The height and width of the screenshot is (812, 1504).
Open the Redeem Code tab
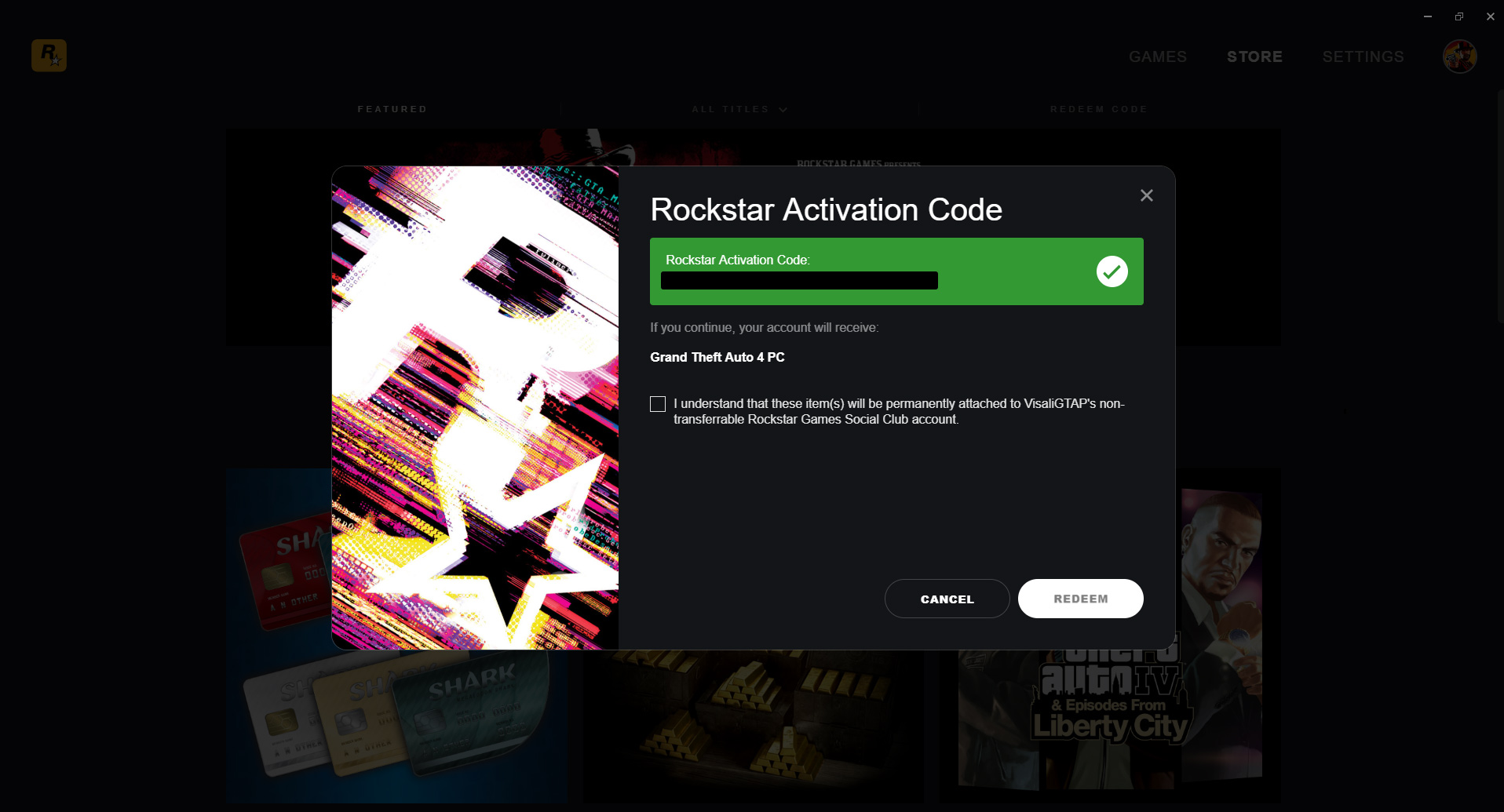[1099, 109]
